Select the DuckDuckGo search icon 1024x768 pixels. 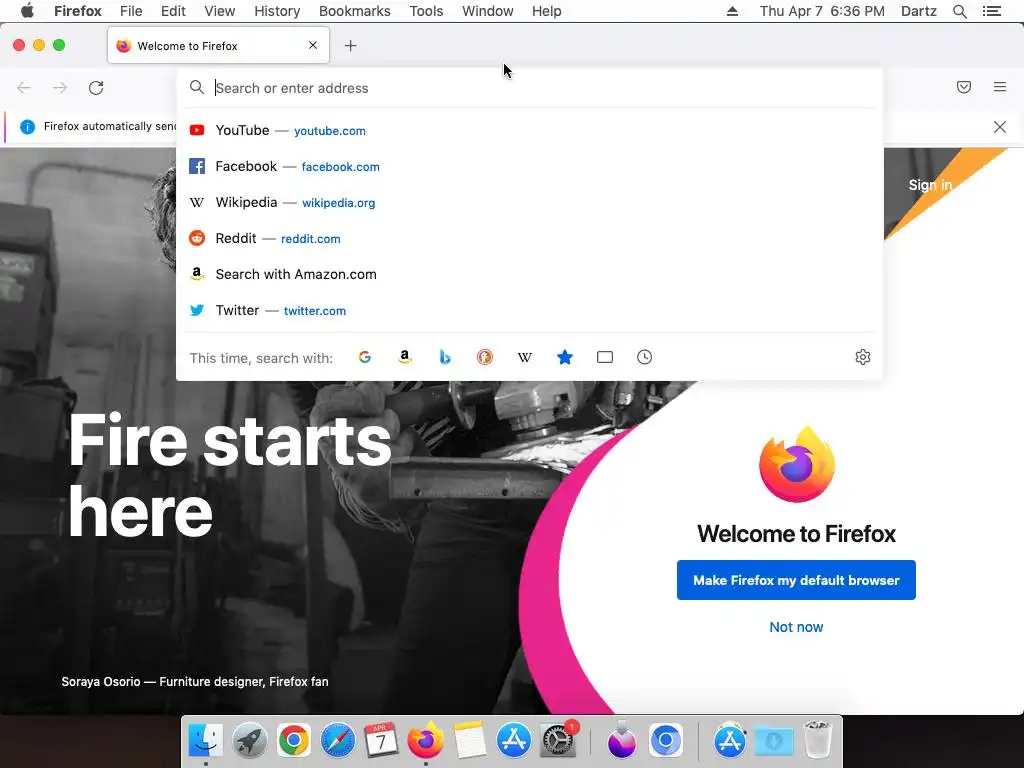(485, 357)
